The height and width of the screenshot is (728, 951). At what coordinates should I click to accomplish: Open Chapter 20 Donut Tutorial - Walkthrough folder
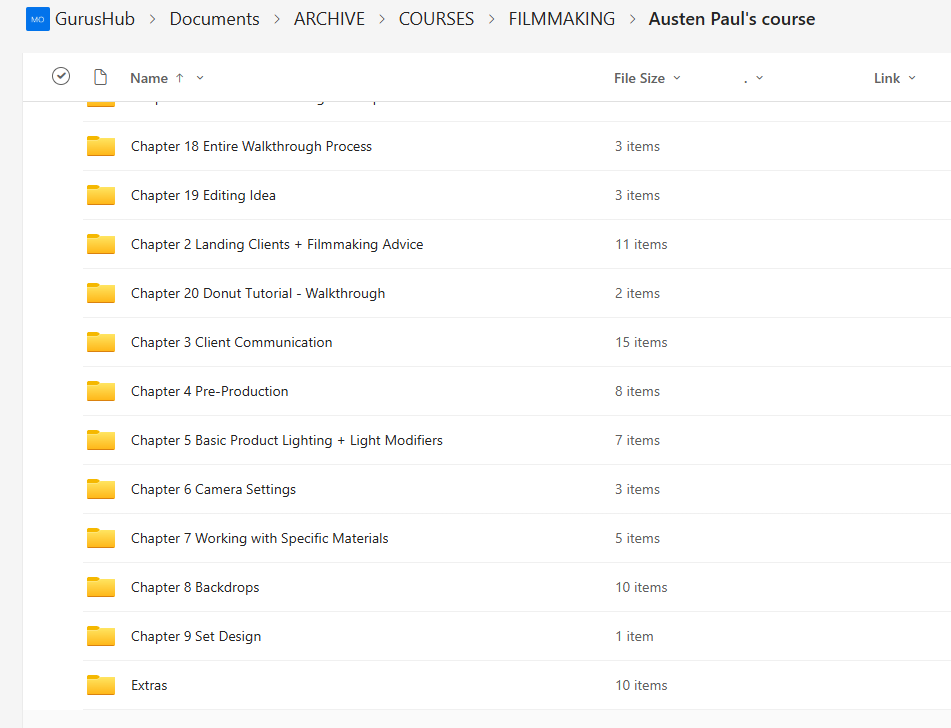pos(258,293)
